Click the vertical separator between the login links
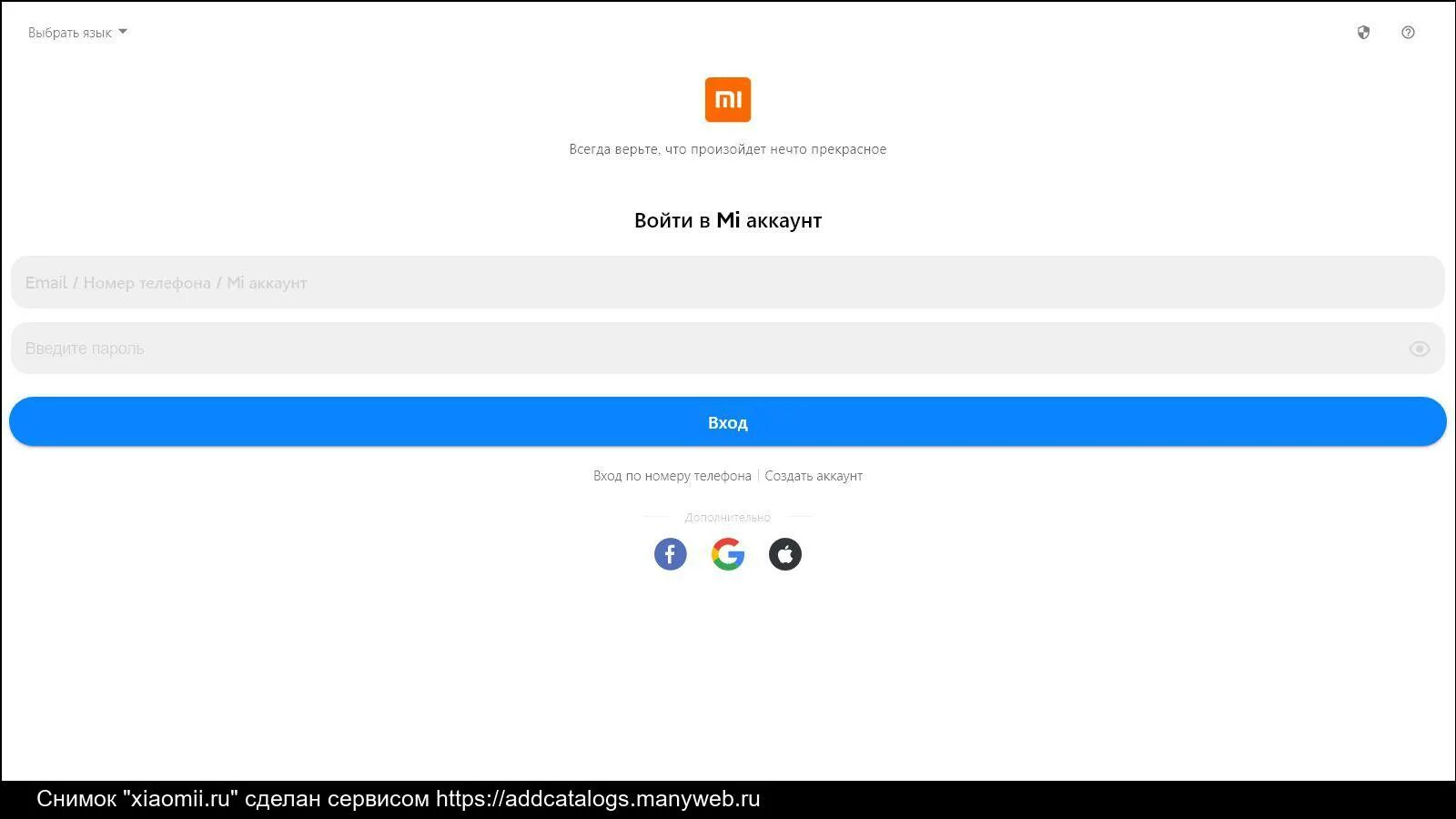Image resolution: width=1456 pixels, height=819 pixels. coord(758,476)
